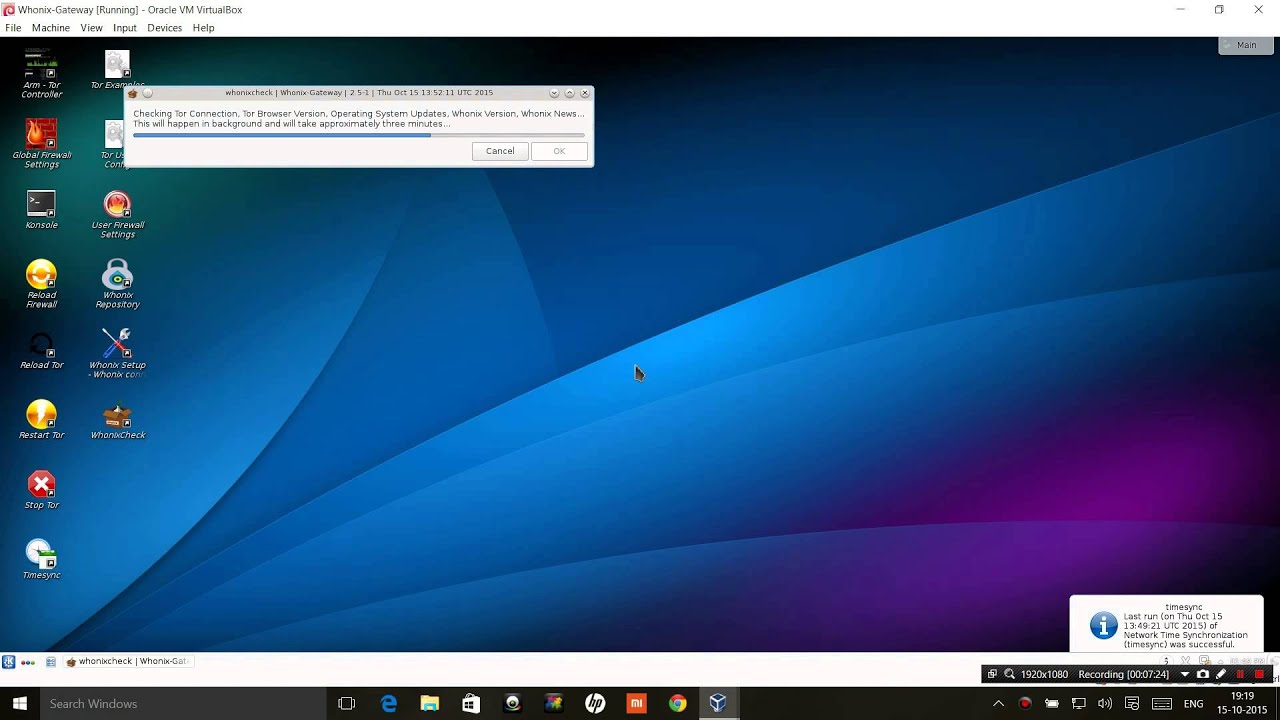This screenshot has width=1280, height=720.
Task: Open Tor Examples desktop shortcut
Action: (117, 70)
